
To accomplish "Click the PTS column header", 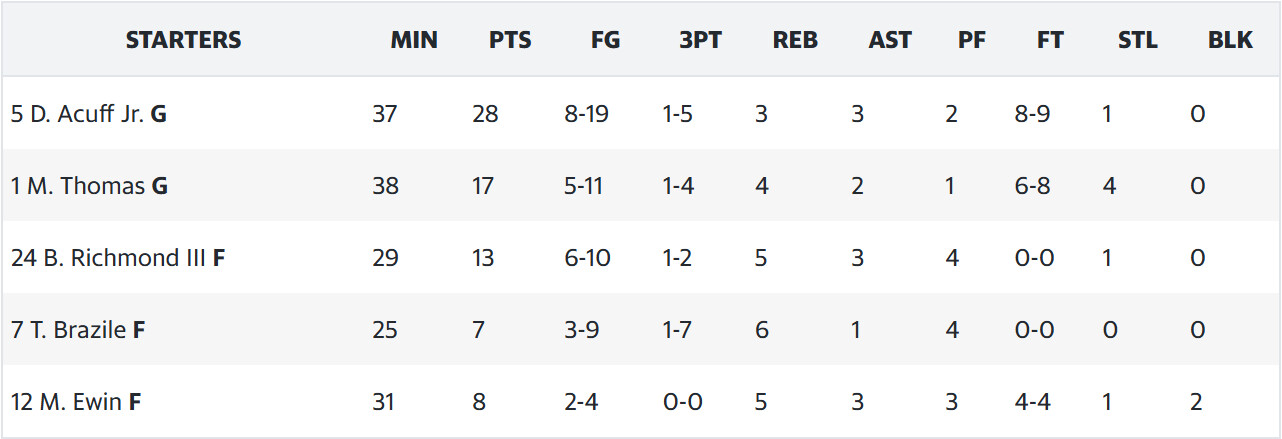I will (510, 40).
